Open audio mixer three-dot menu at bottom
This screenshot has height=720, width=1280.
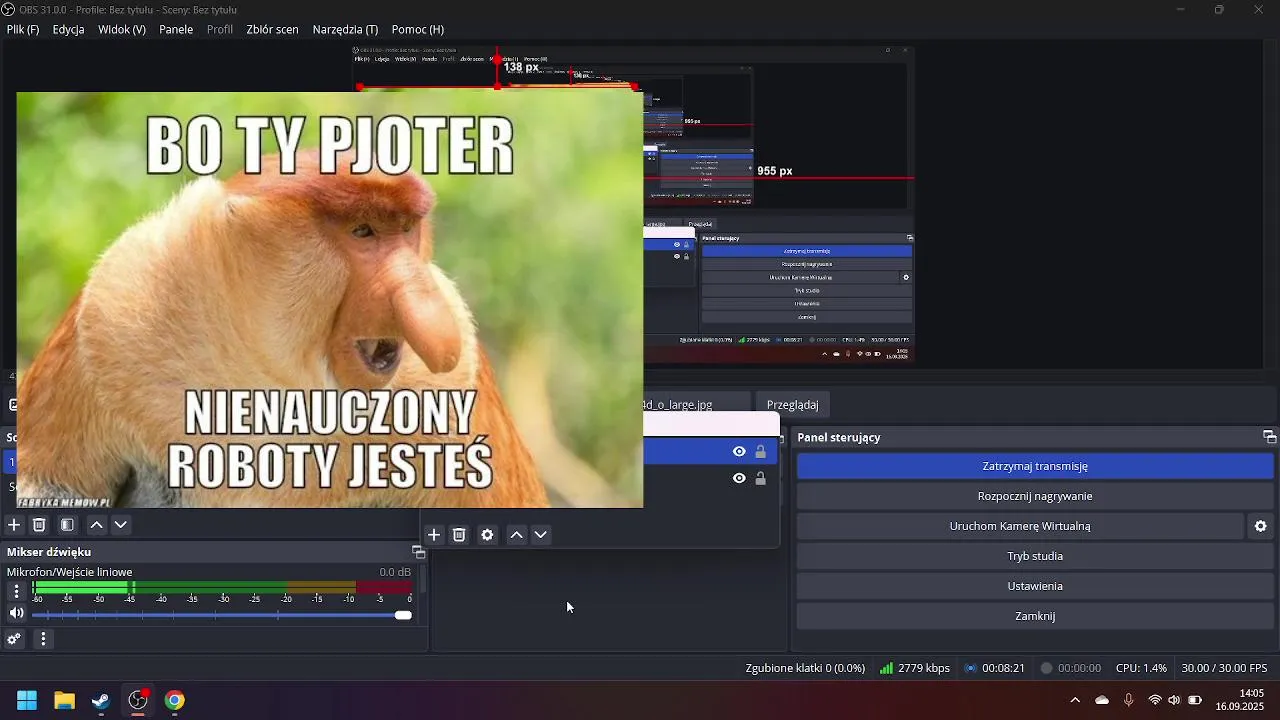(x=43, y=639)
